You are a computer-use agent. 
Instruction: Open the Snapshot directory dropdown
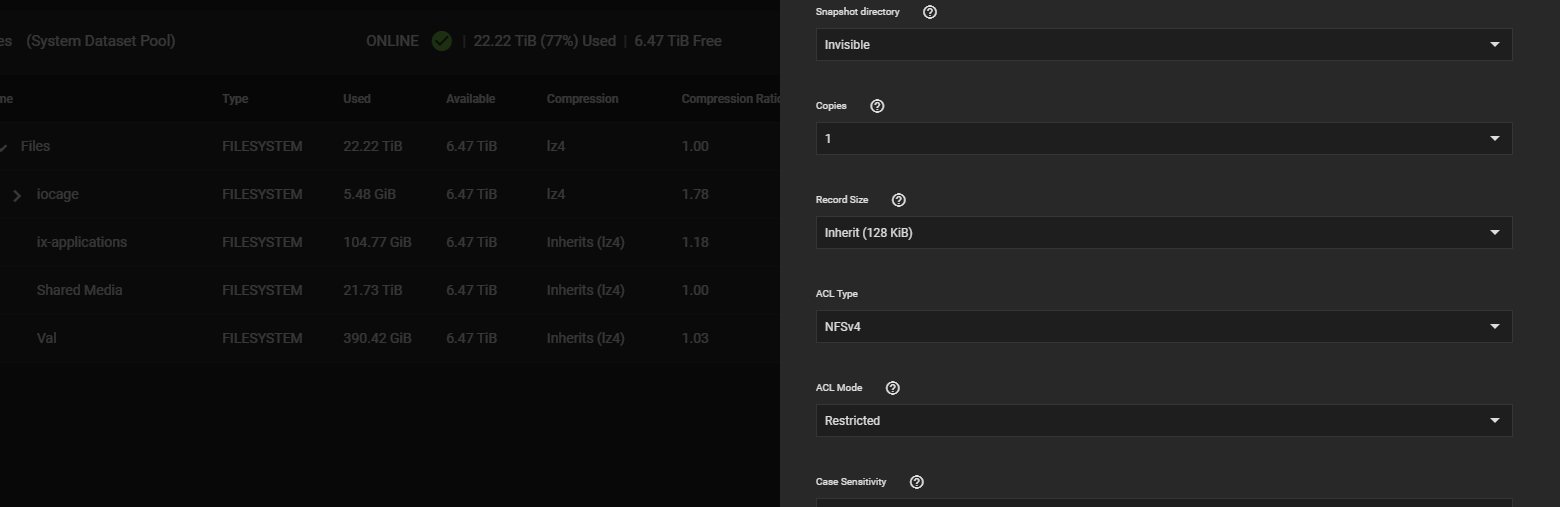[1164, 45]
